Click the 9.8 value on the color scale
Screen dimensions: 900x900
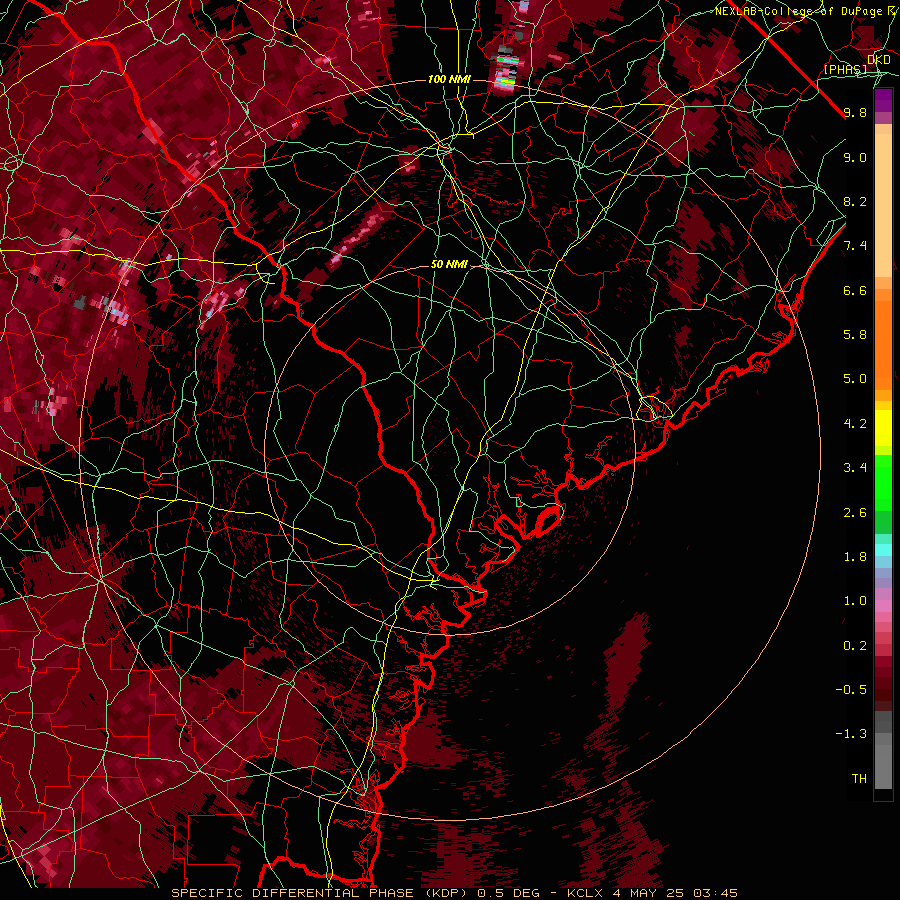pos(855,112)
